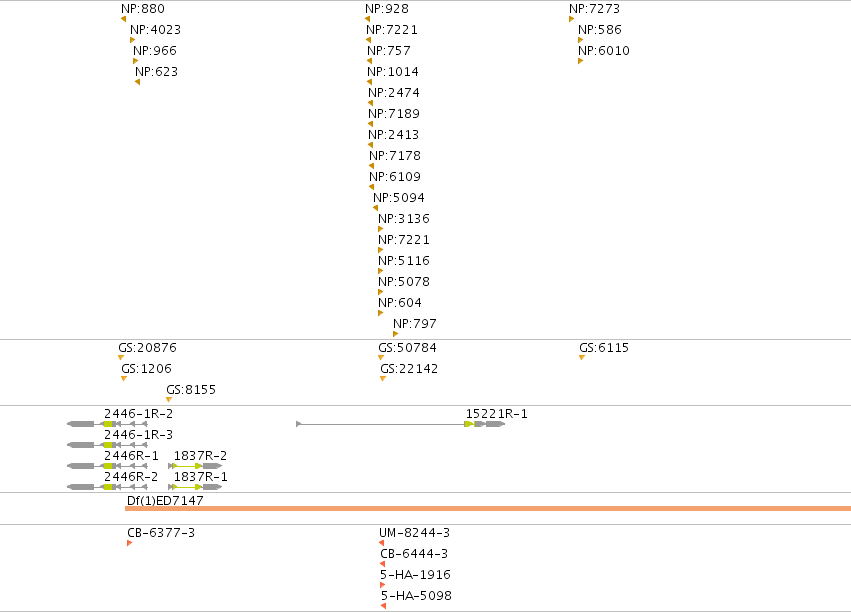Viewport: 851px width, 612px height.
Task: Choose insertion NP:5078
Action: (380, 292)
